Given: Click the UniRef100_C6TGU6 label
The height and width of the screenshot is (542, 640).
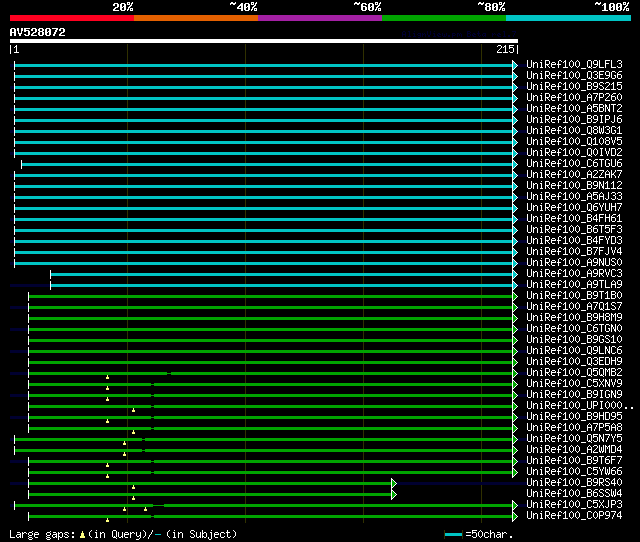Looking at the screenshot, I should coord(574,163).
